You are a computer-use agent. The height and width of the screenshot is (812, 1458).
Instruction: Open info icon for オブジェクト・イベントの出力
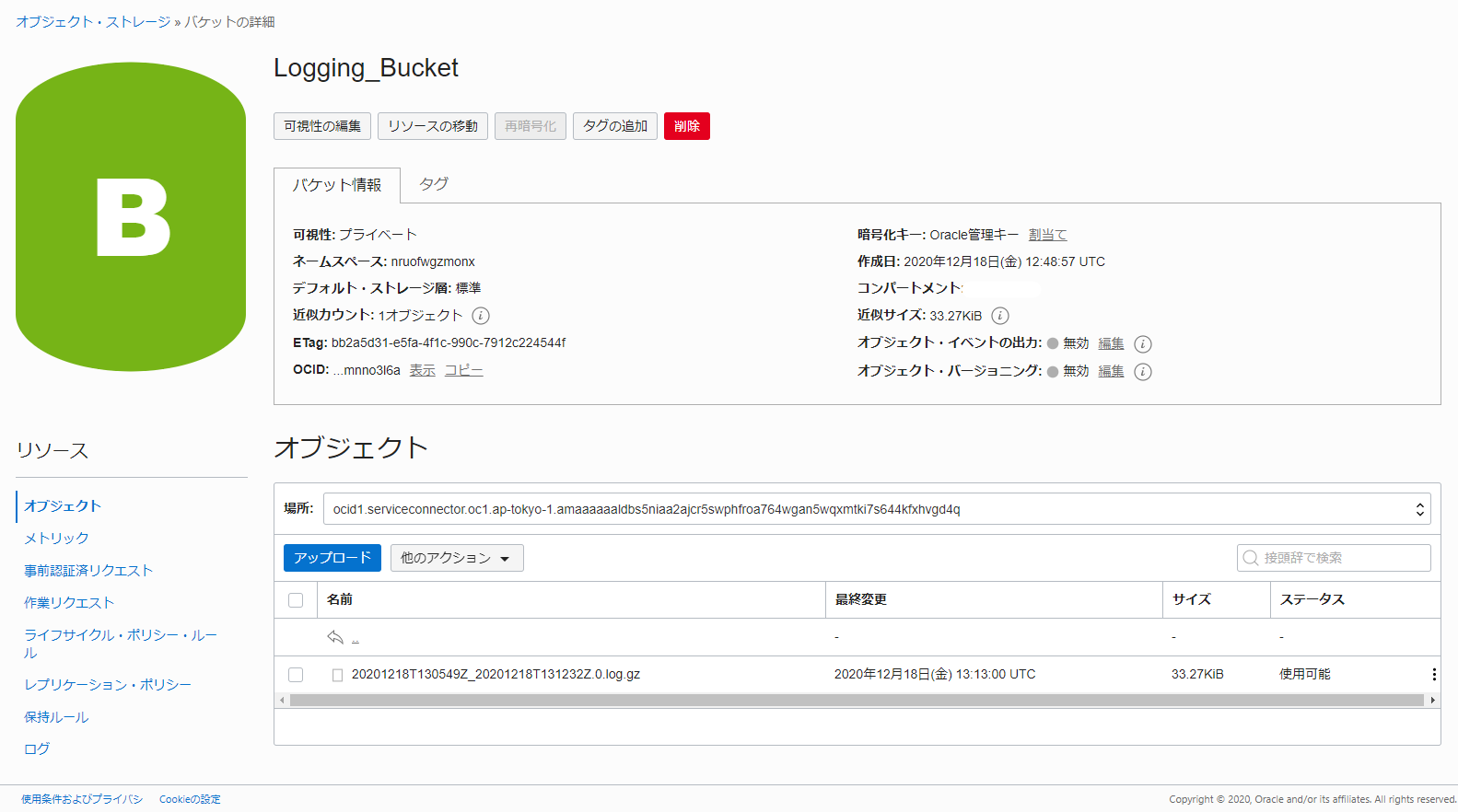coord(1143,344)
